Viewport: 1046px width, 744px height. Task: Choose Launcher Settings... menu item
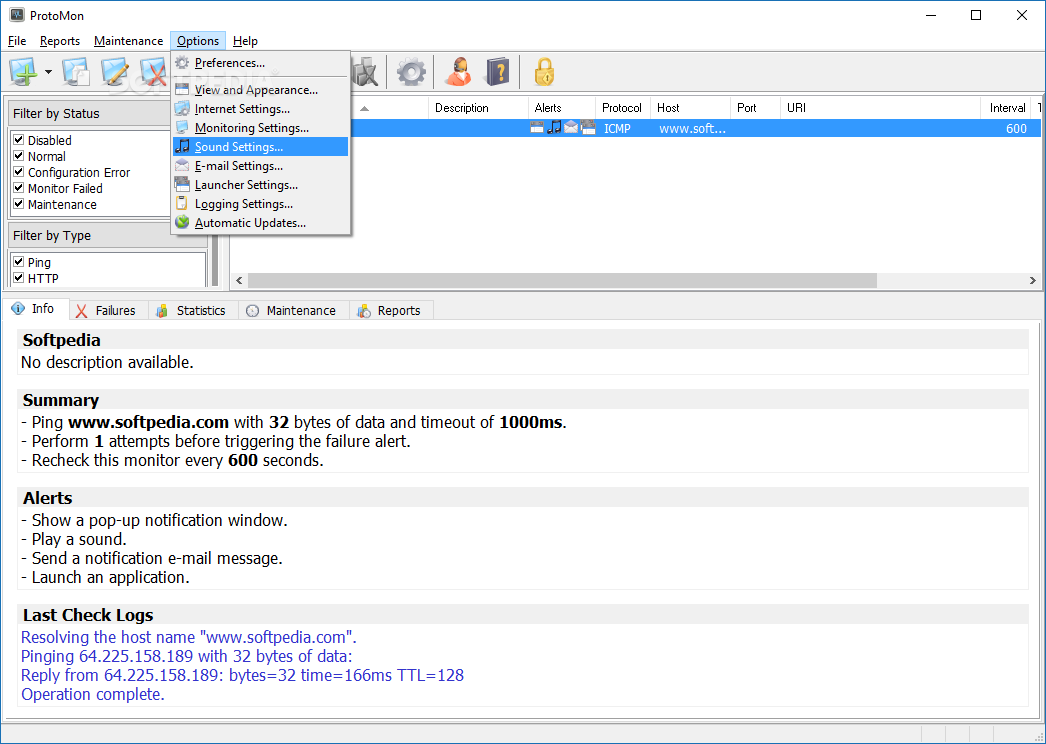(261, 185)
